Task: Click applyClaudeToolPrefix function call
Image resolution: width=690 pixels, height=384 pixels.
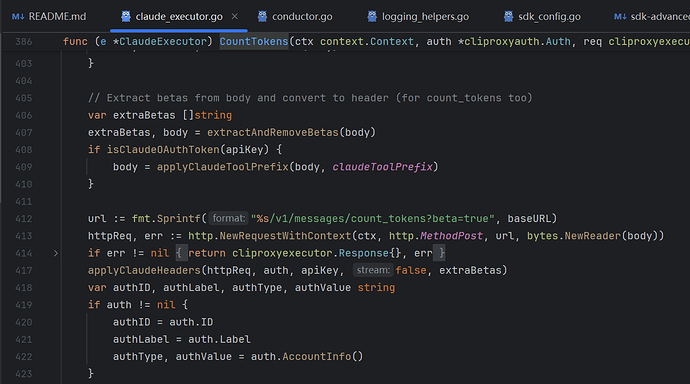Action: (223, 167)
